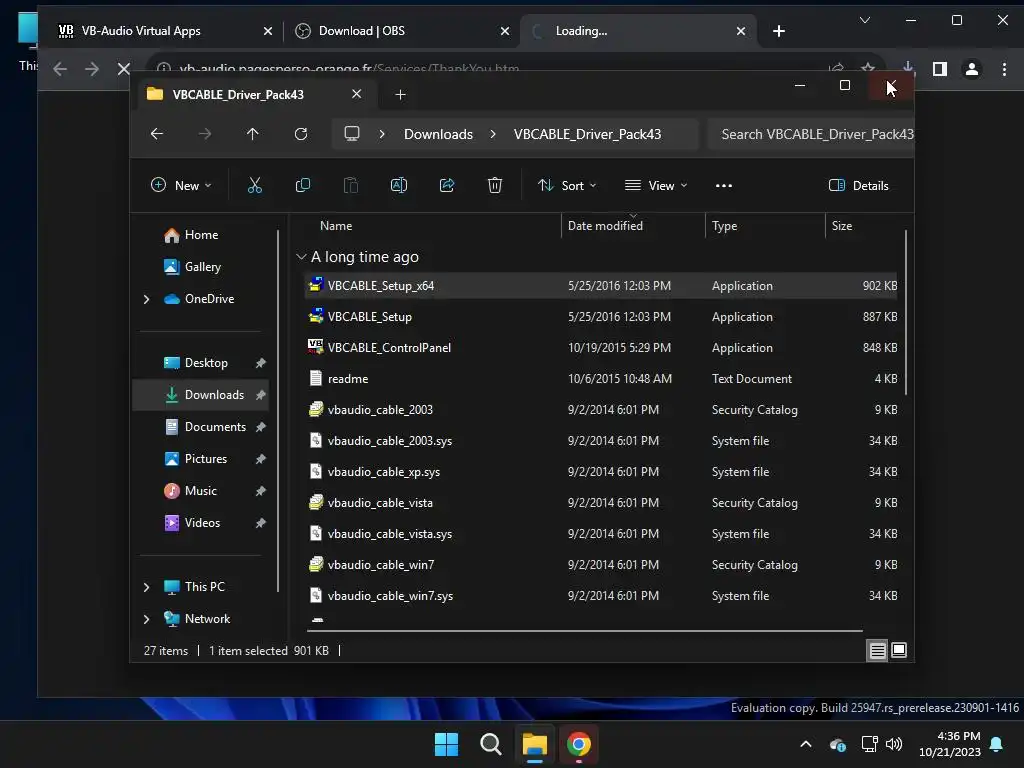The image size is (1024, 768).
Task: Click the Rename icon in toolbar
Action: tap(398, 185)
